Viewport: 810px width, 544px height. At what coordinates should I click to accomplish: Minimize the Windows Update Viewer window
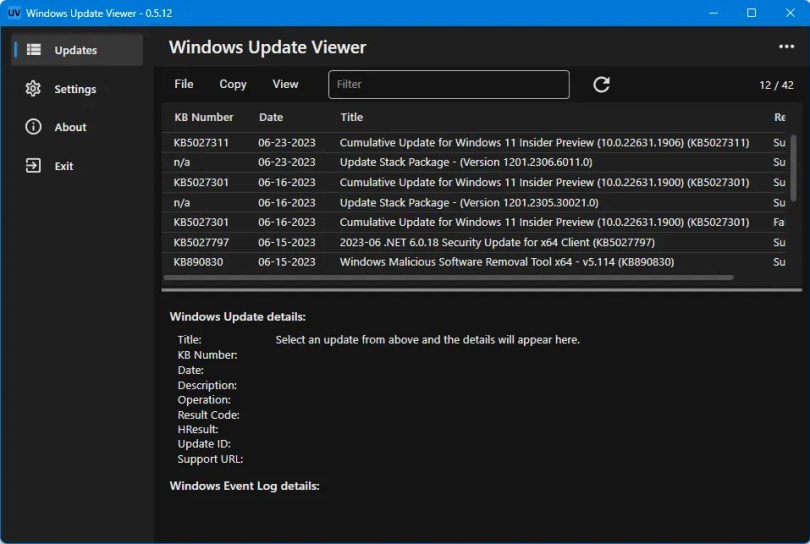pyautogui.click(x=713, y=13)
